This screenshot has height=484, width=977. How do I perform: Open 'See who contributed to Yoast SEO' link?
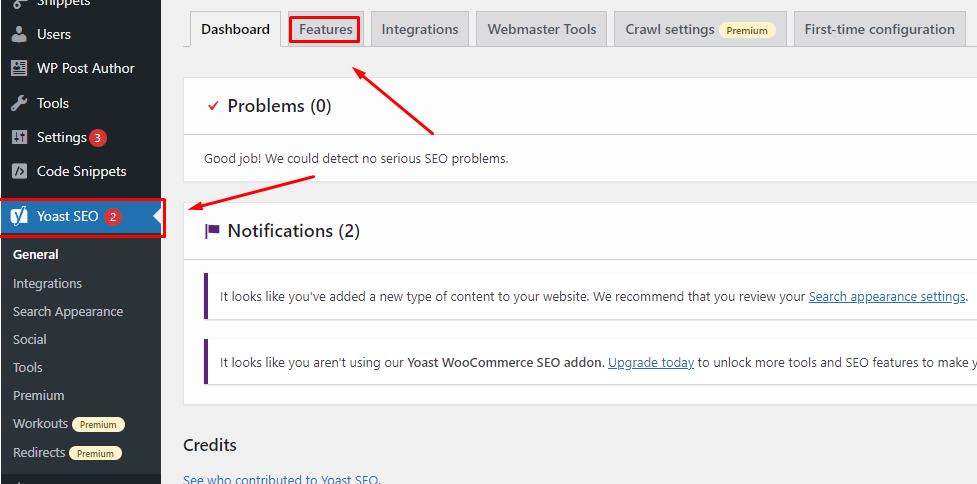coord(282,479)
